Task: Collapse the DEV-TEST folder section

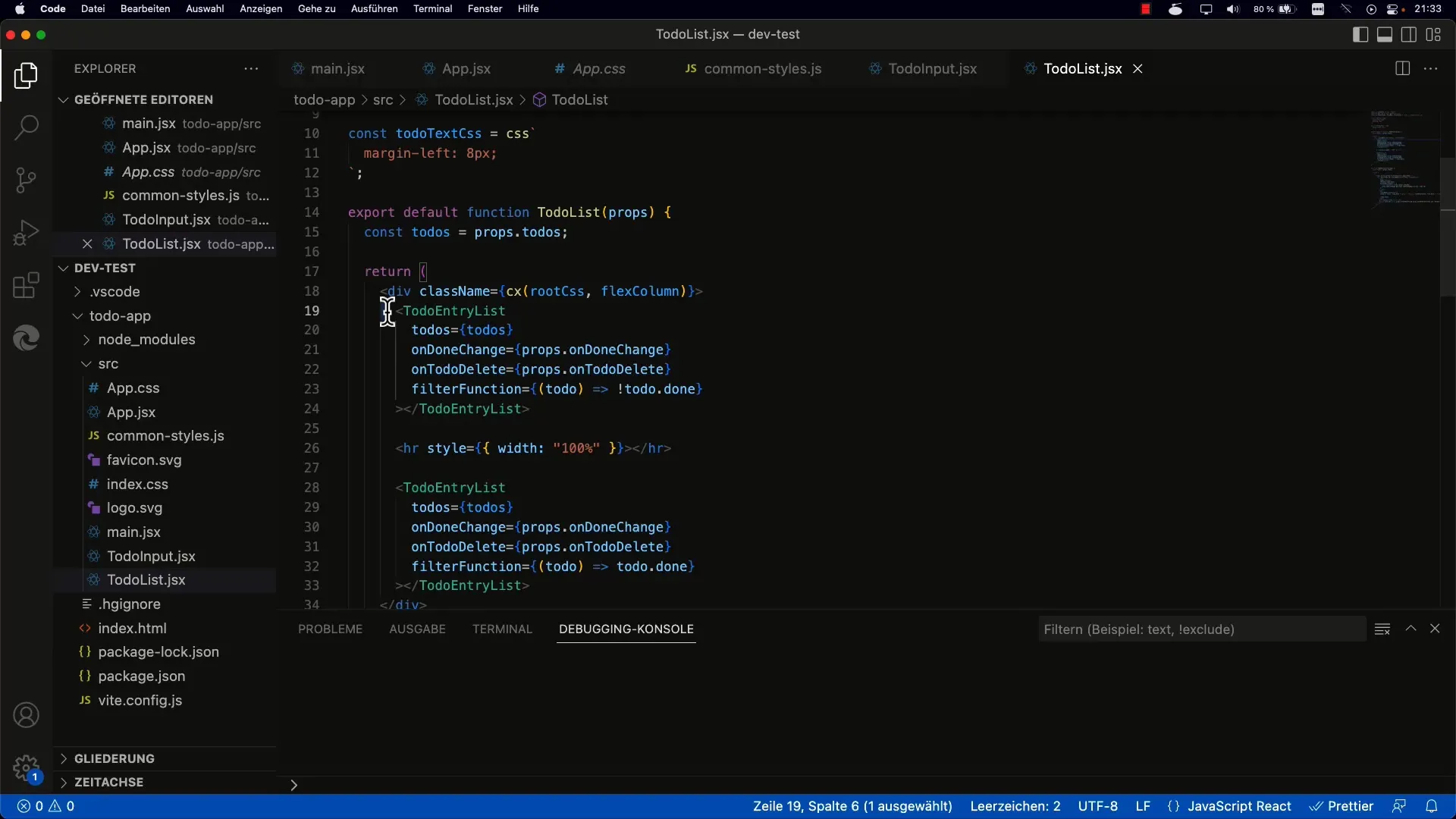Action: [105, 268]
